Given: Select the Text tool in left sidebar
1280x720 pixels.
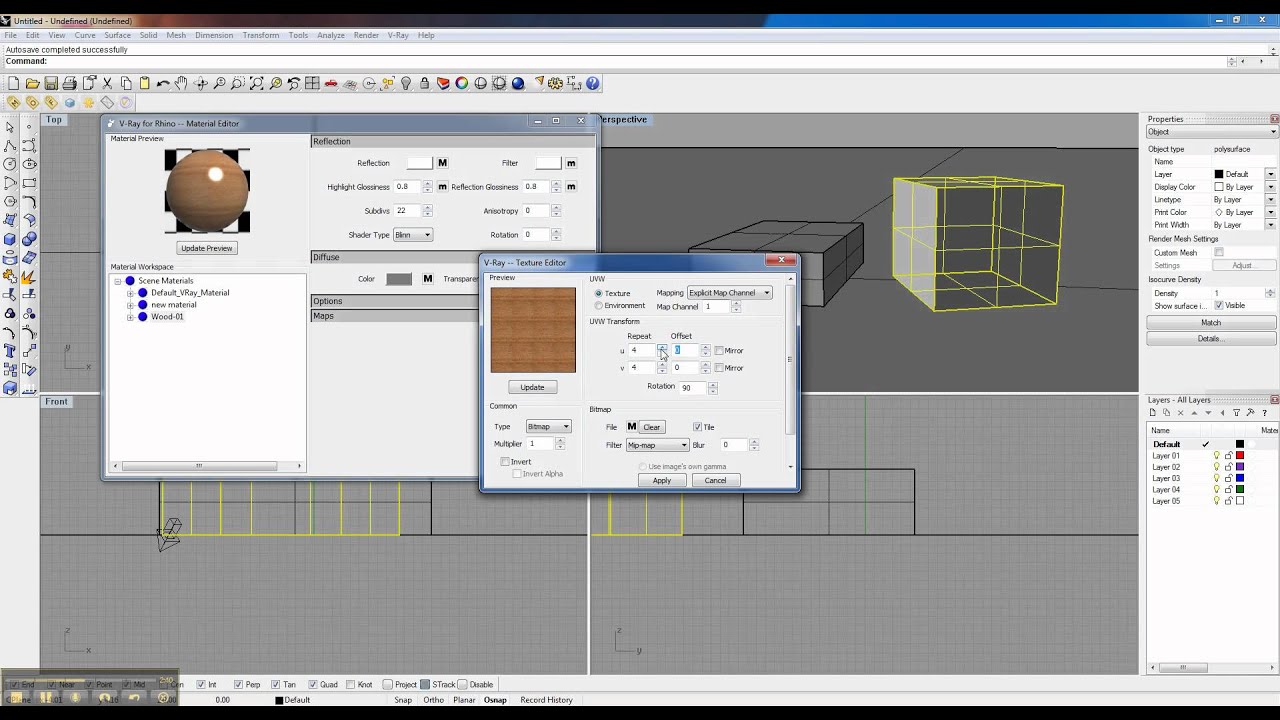Looking at the screenshot, I should (x=10, y=351).
